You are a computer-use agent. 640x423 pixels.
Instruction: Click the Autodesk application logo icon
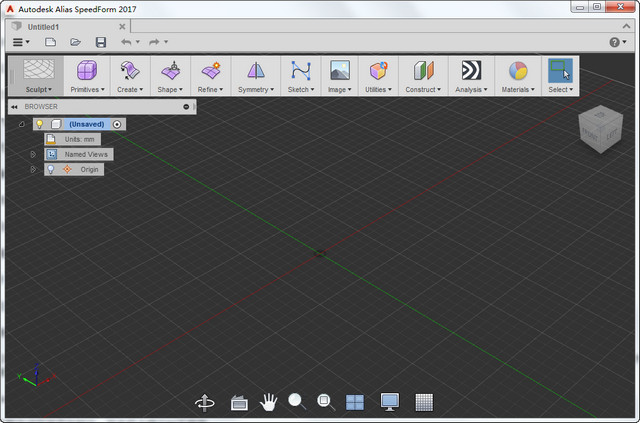pos(10,9)
